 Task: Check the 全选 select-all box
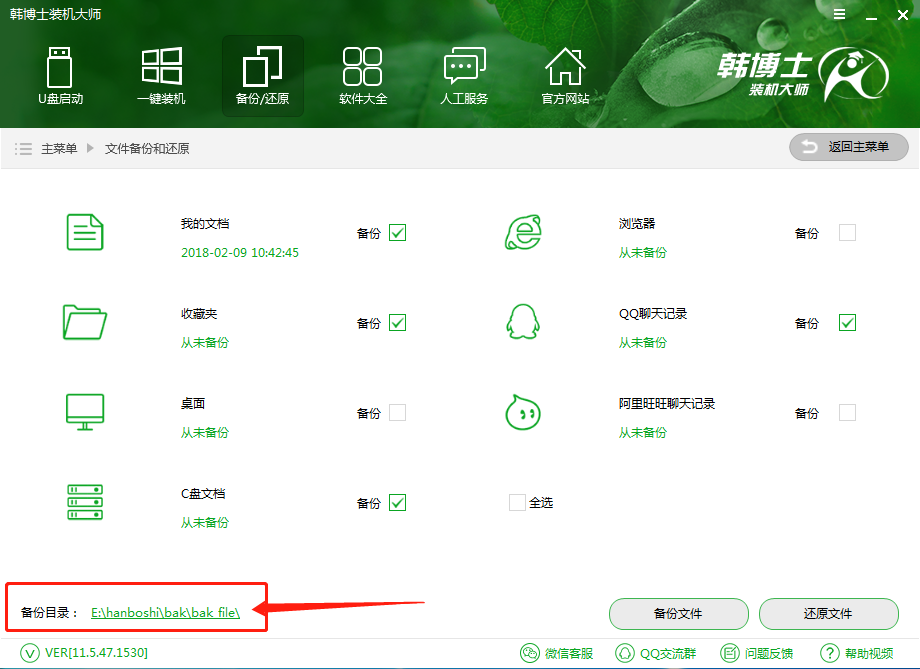(x=516, y=503)
